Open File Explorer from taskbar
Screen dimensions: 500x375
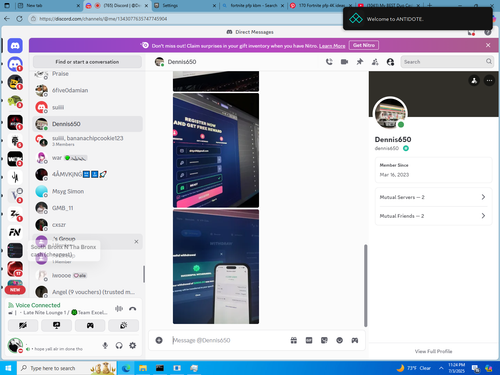(x=143, y=368)
